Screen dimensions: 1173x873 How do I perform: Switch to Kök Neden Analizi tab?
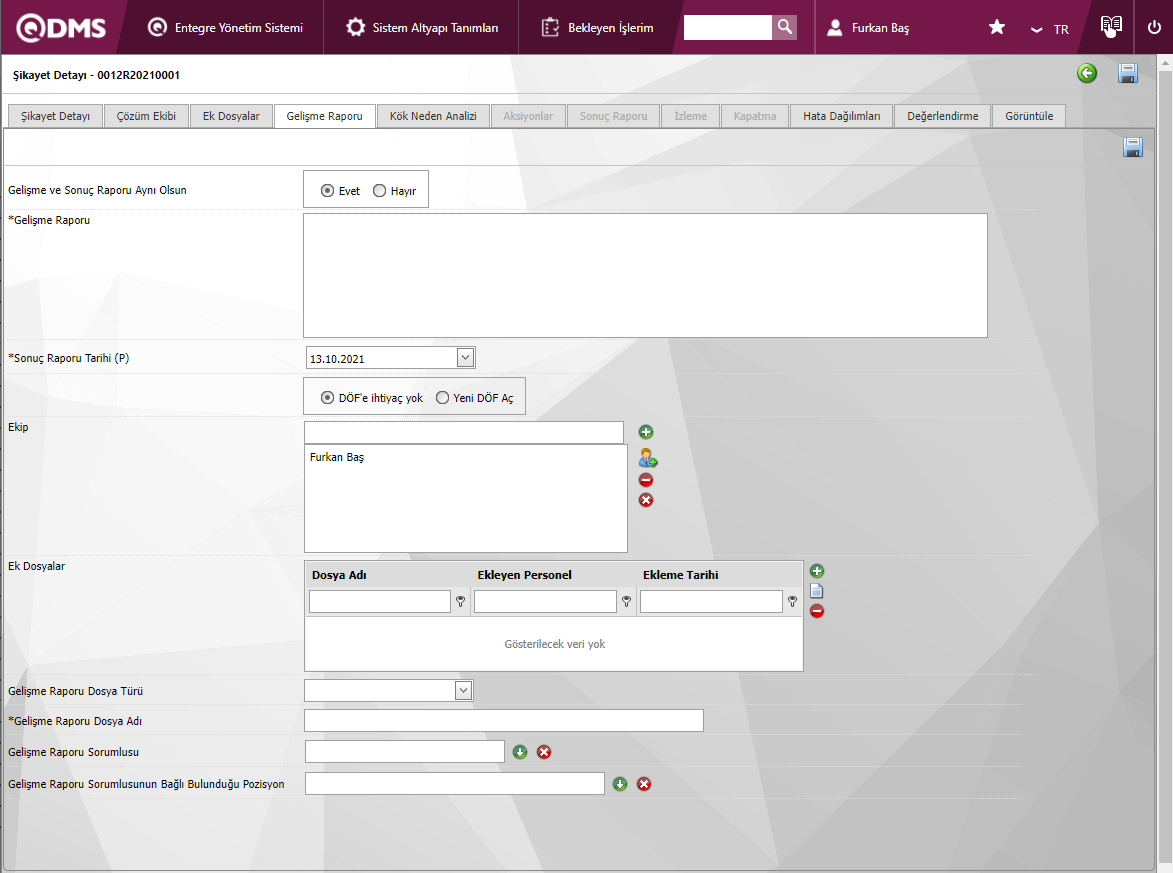point(433,116)
